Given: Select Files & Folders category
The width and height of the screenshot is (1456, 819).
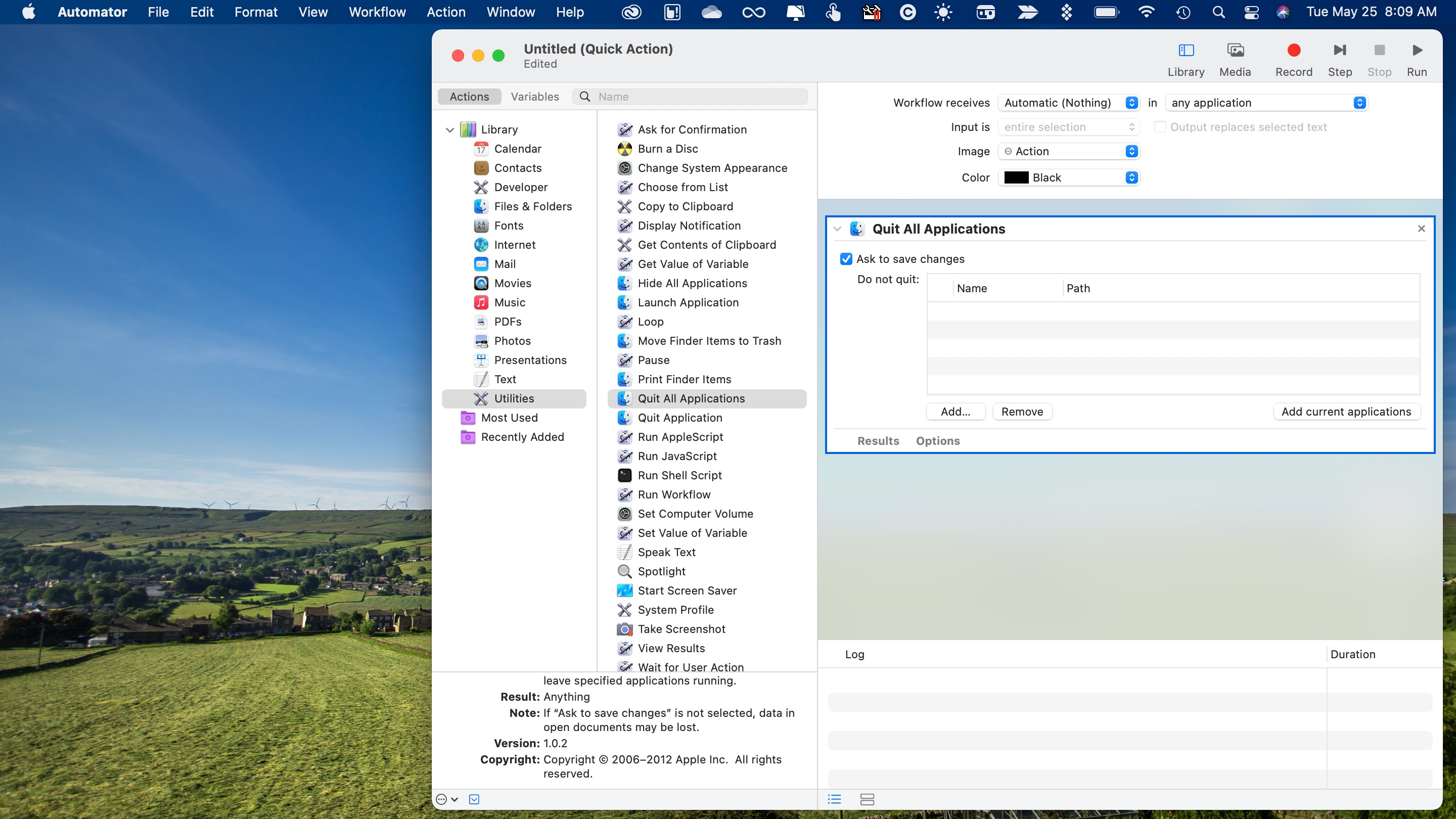Looking at the screenshot, I should 532,206.
